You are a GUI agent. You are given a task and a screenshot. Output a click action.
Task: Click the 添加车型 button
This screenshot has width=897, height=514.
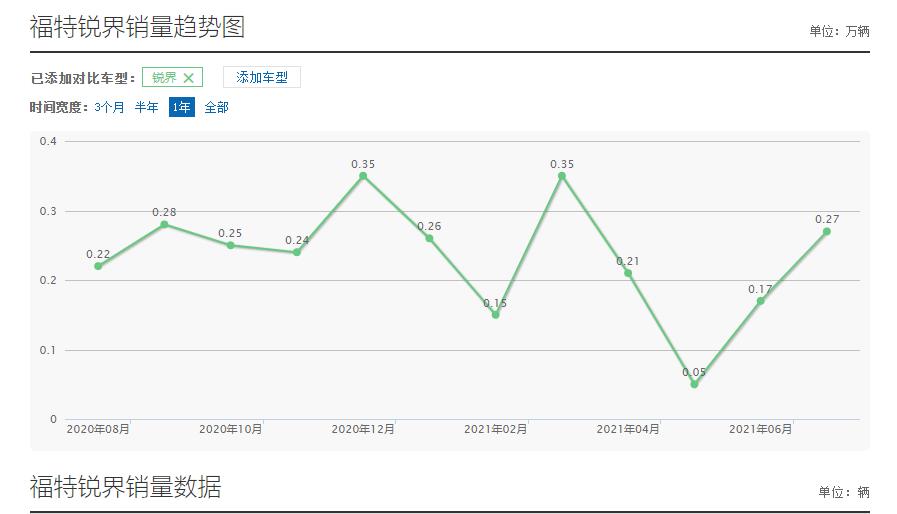click(x=261, y=77)
